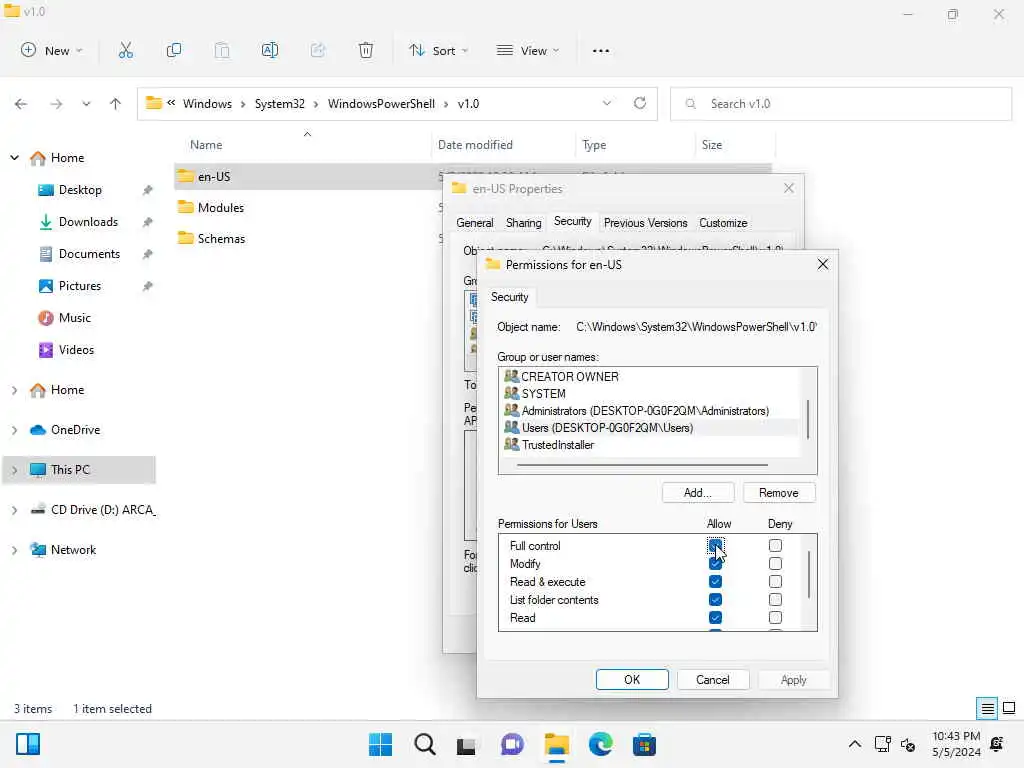Image resolution: width=1024 pixels, height=768 pixels.
Task: Switch to Sharing tab in Properties
Action: [524, 223]
